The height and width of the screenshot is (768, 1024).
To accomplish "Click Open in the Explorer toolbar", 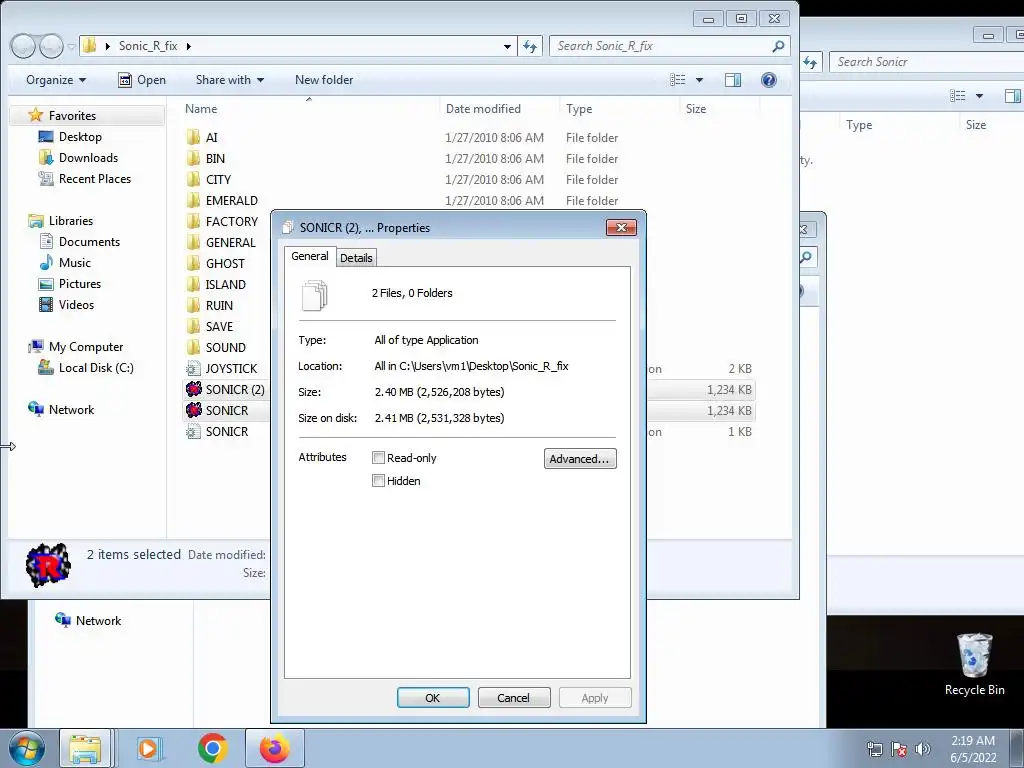I will pyautogui.click(x=142, y=80).
